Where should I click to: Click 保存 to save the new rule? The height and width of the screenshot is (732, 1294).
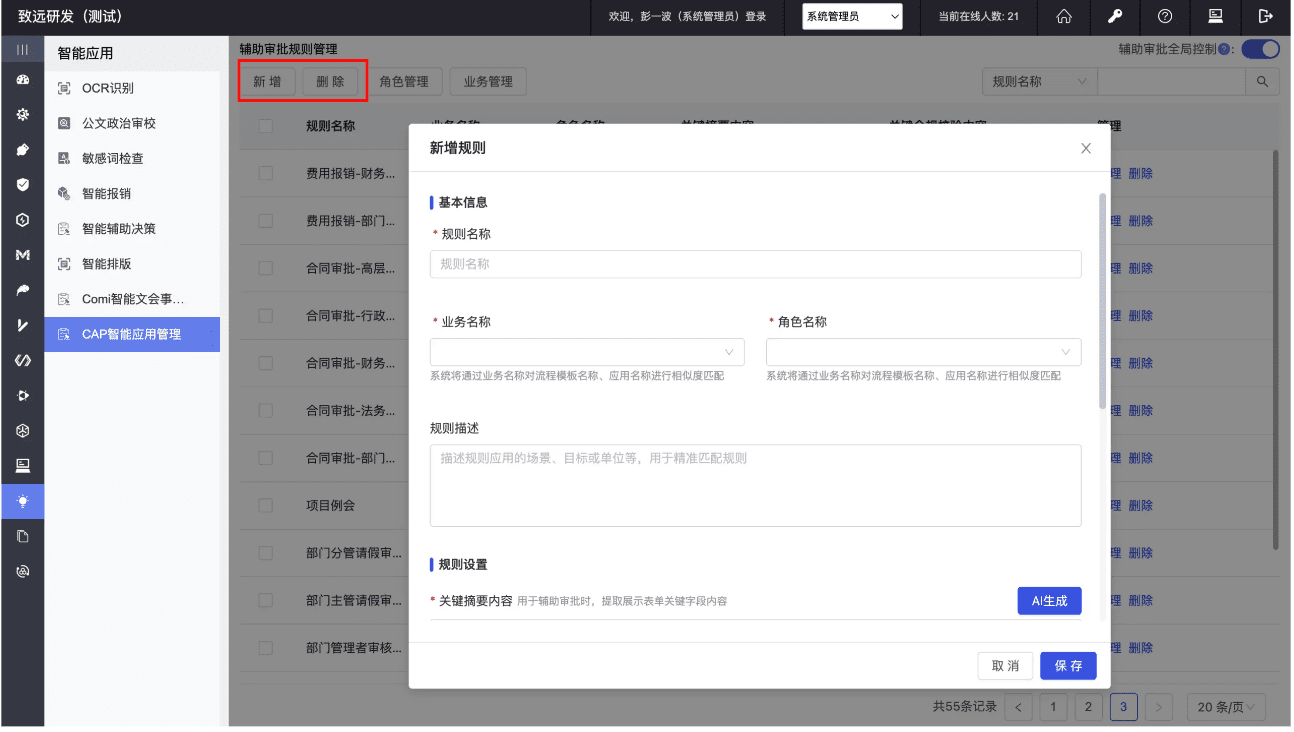pos(1068,666)
